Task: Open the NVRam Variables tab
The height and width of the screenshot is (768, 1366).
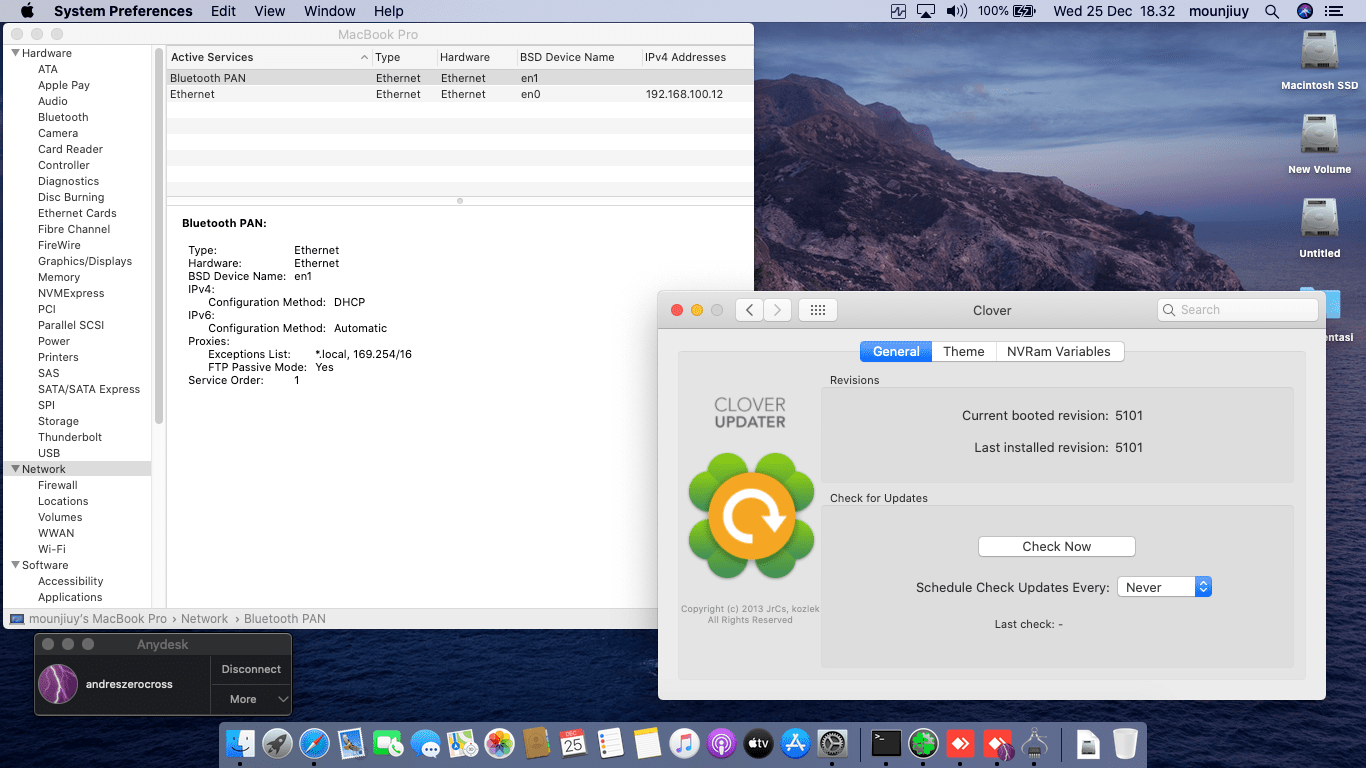Action: (x=1059, y=351)
